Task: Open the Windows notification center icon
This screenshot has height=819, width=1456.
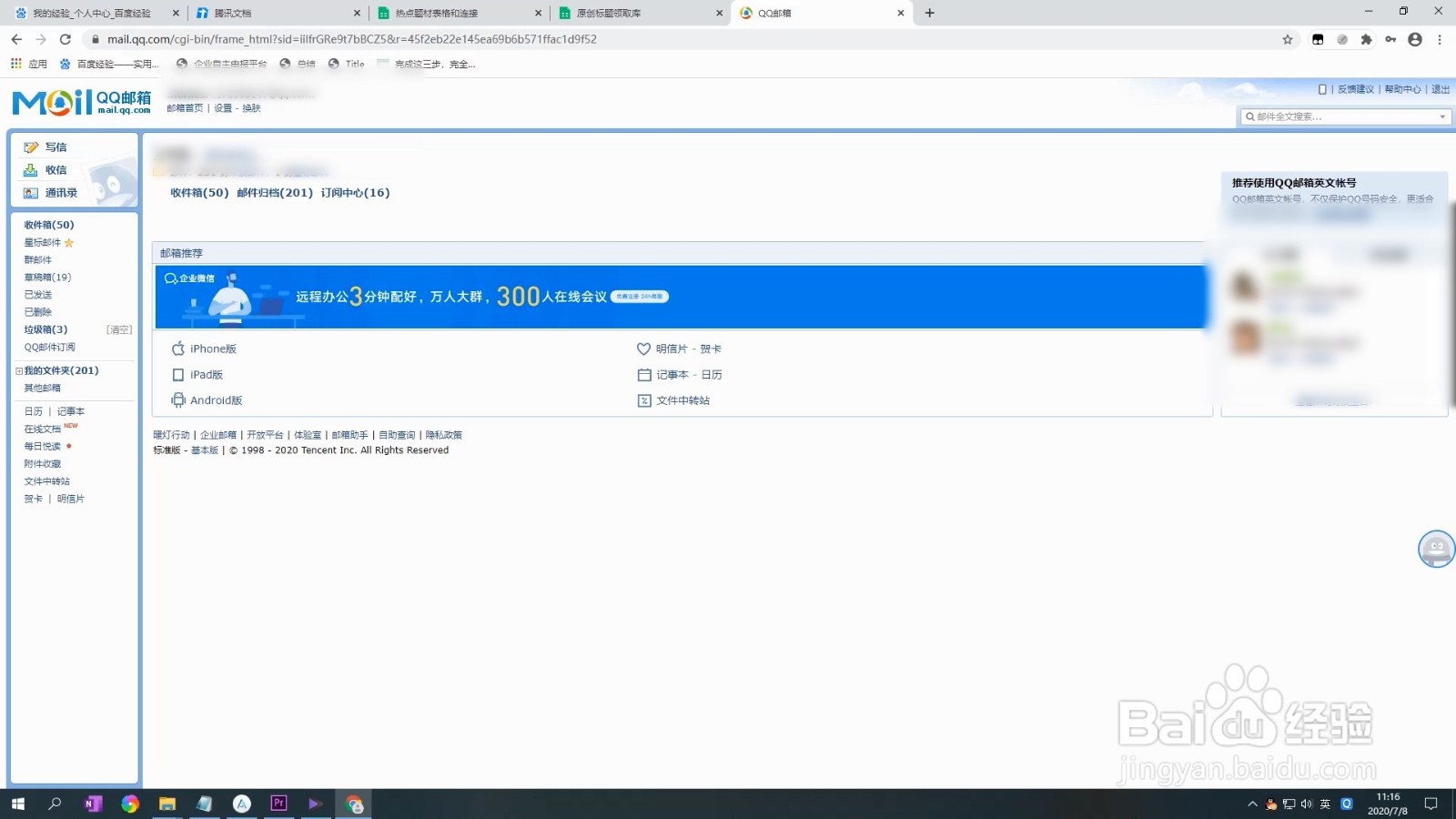Action: (x=1431, y=804)
